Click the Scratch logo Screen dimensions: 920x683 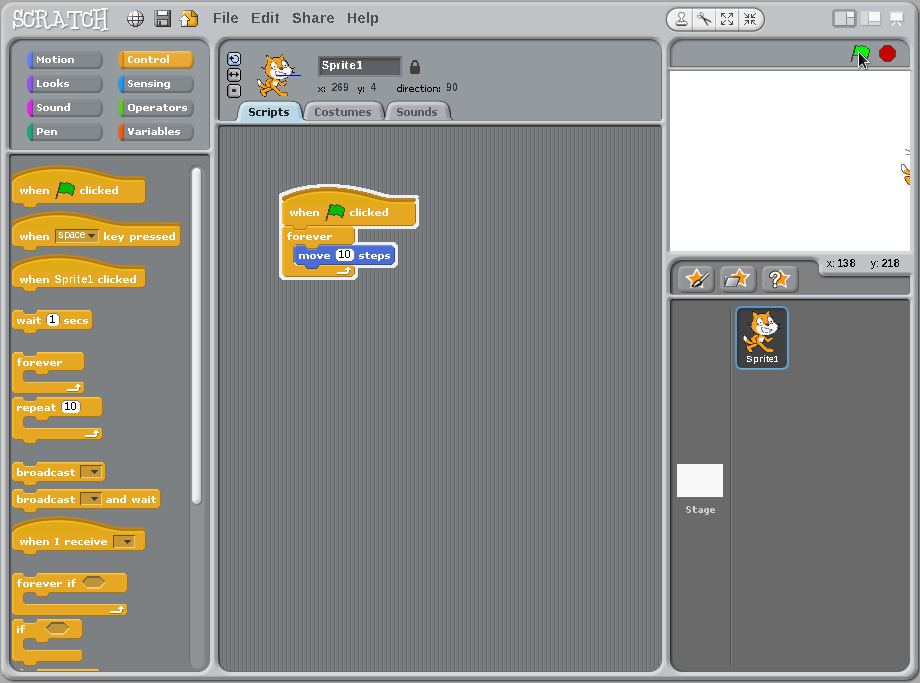[60, 19]
